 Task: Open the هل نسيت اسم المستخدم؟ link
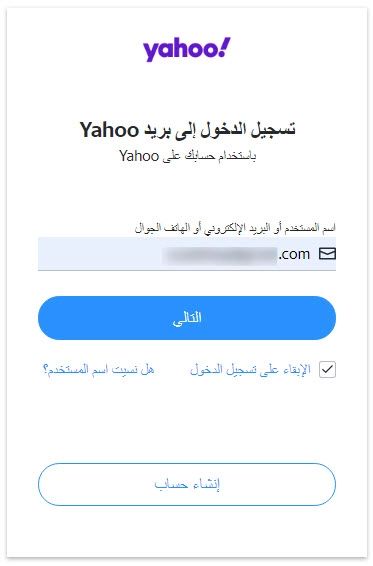click(99, 369)
